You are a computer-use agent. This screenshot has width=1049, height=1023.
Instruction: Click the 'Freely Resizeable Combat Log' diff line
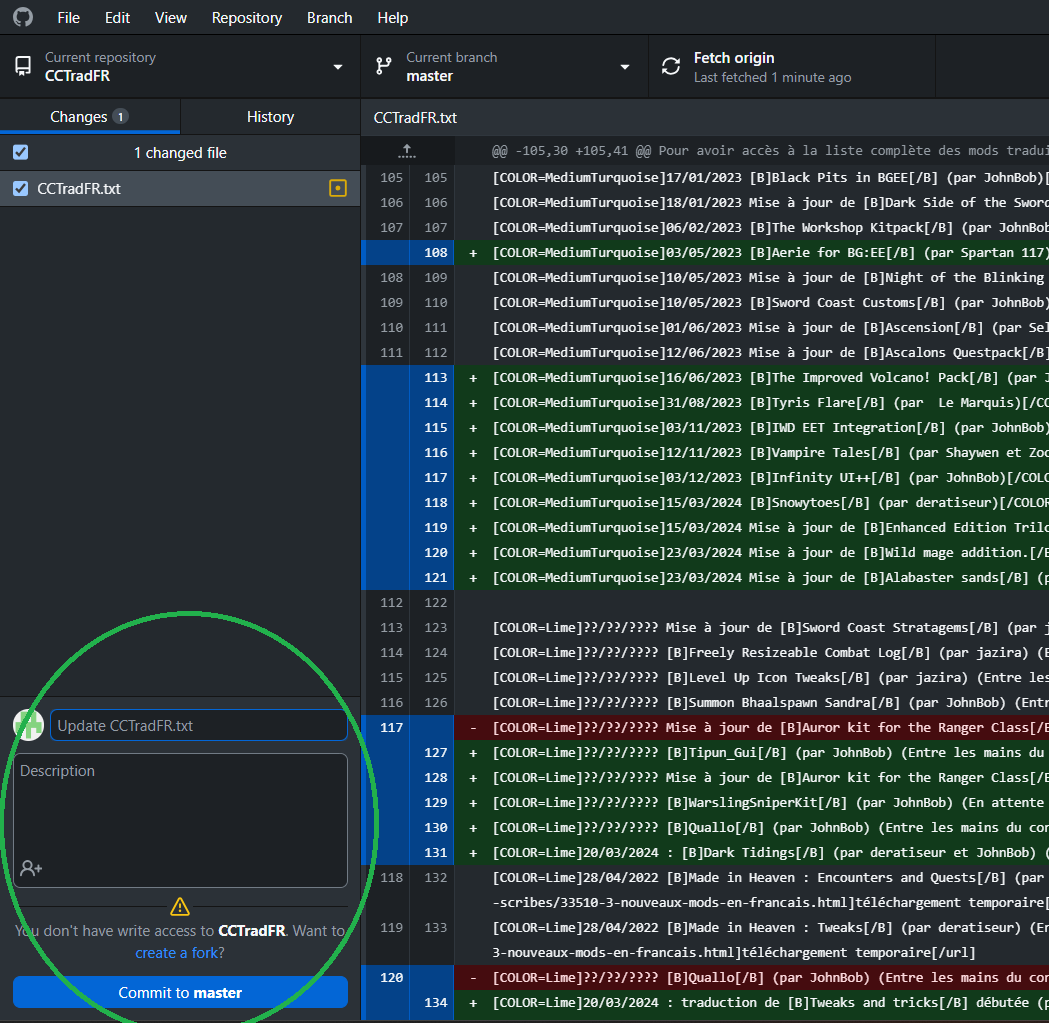[x=752, y=653]
